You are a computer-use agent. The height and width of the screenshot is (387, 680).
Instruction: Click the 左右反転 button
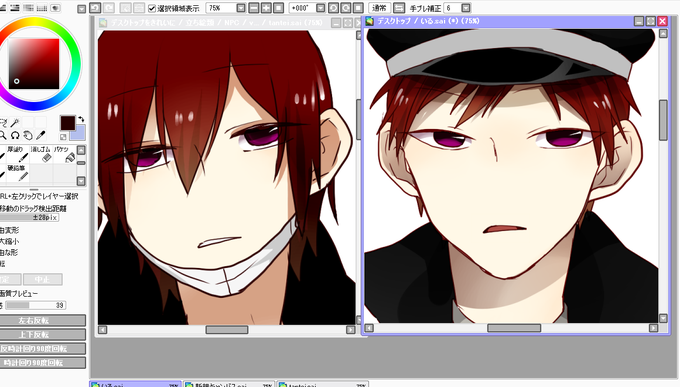[42, 321]
